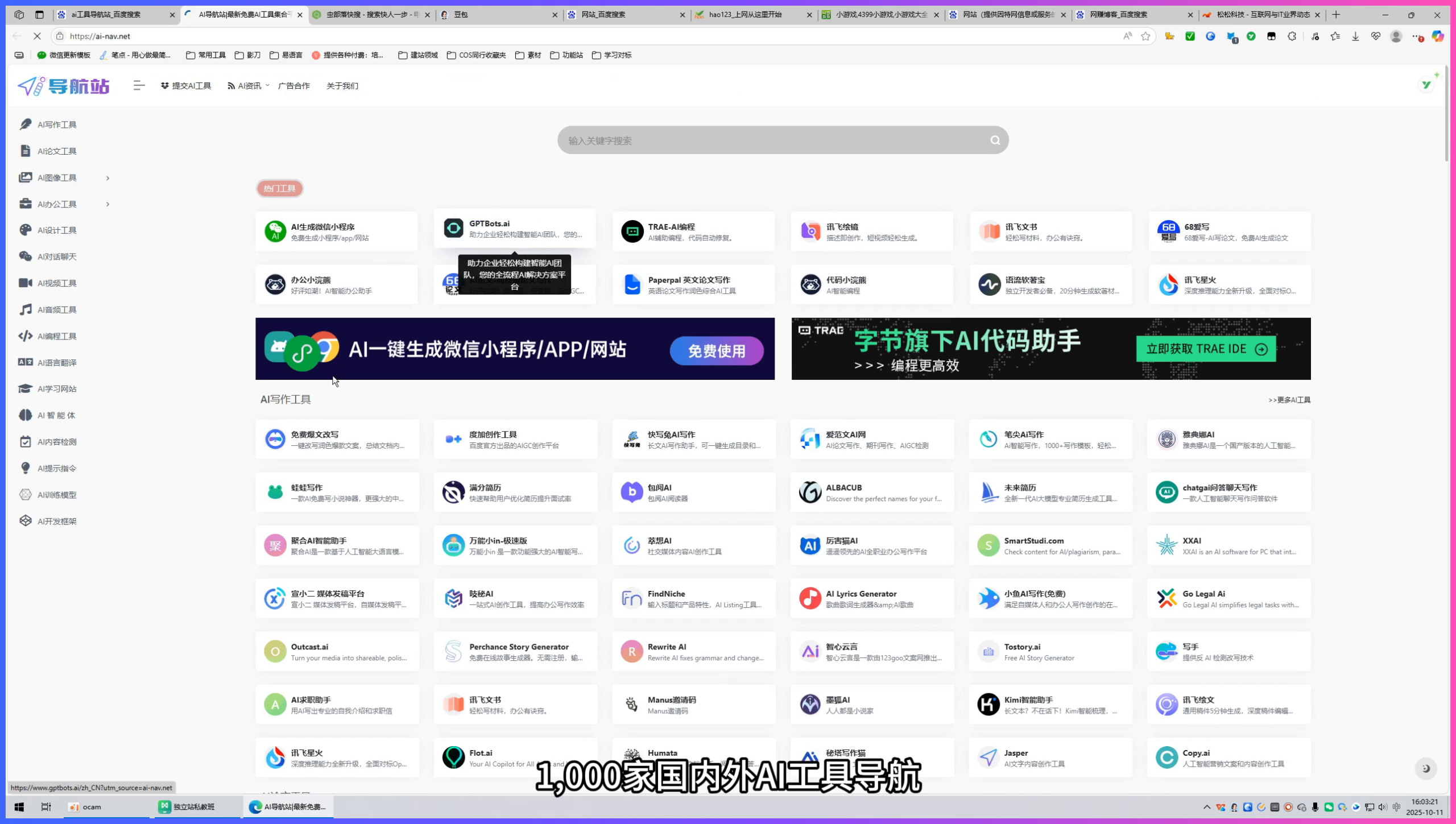Add page to favorites star icon
The image size is (1456, 824).
pyautogui.click(x=1145, y=36)
